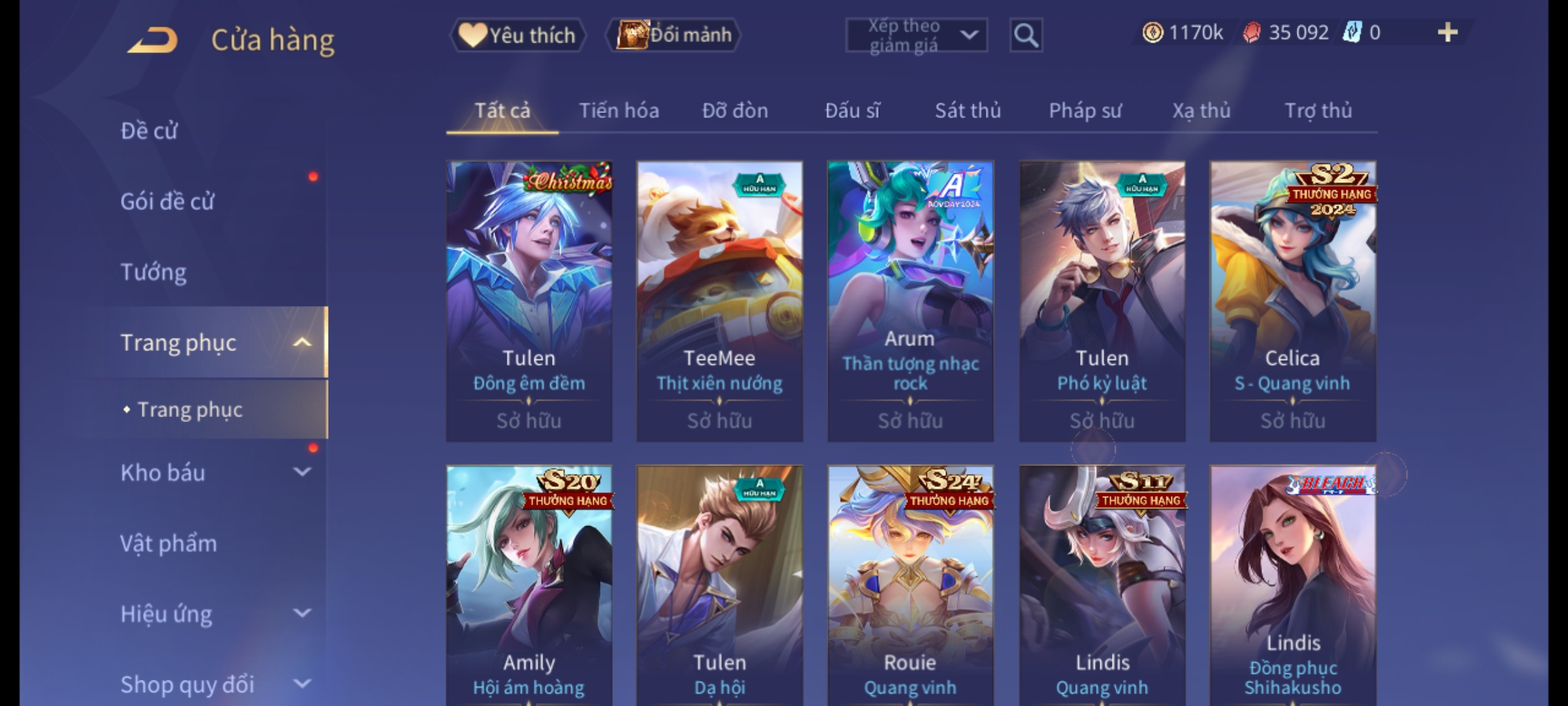Expand the Kho báu sidebar section
The image size is (1568, 706).
point(302,471)
